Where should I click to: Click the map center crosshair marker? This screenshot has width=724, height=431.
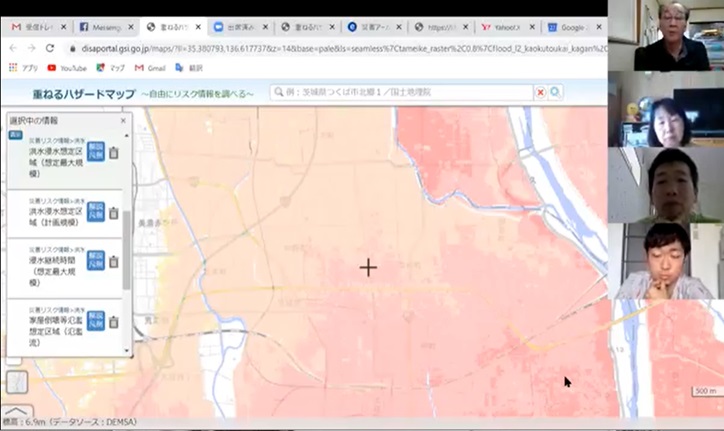click(368, 267)
